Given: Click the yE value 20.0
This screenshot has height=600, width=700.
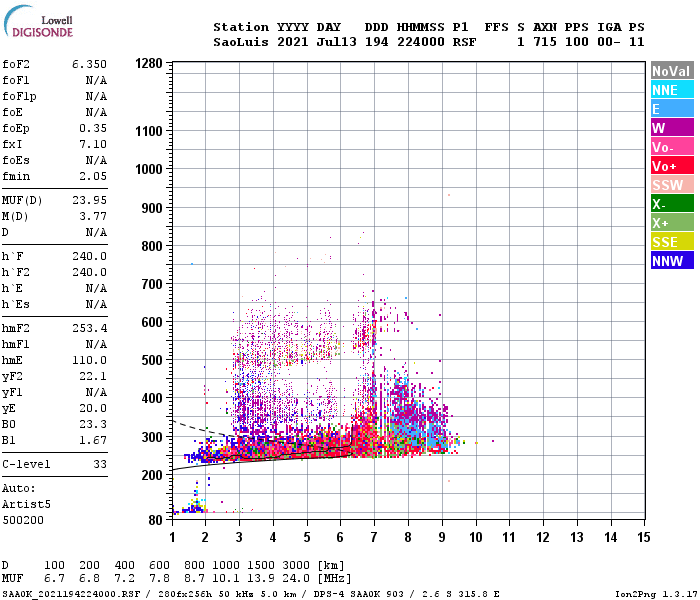Looking at the screenshot, I should [93, 408].
